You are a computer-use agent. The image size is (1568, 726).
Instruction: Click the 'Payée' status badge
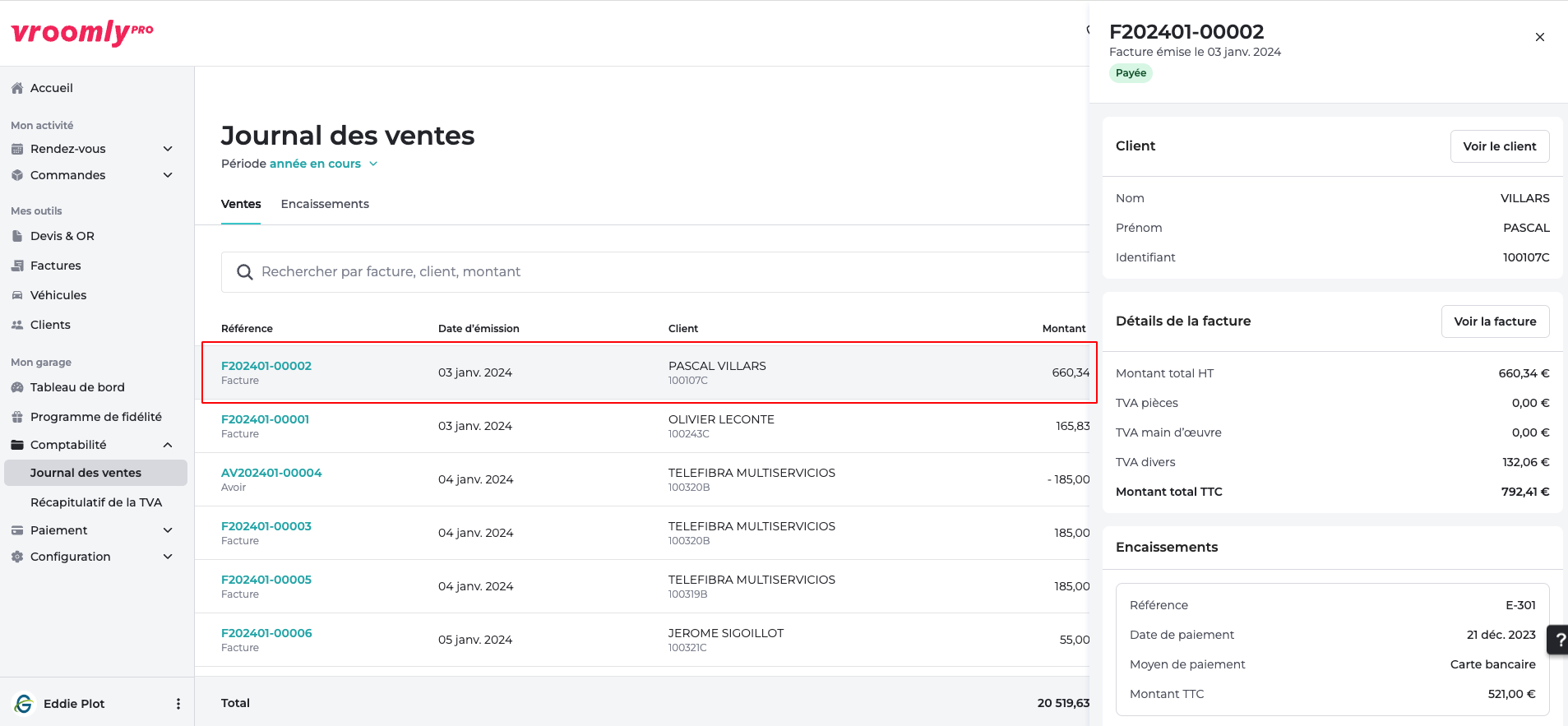click(x=1131, y=73)
